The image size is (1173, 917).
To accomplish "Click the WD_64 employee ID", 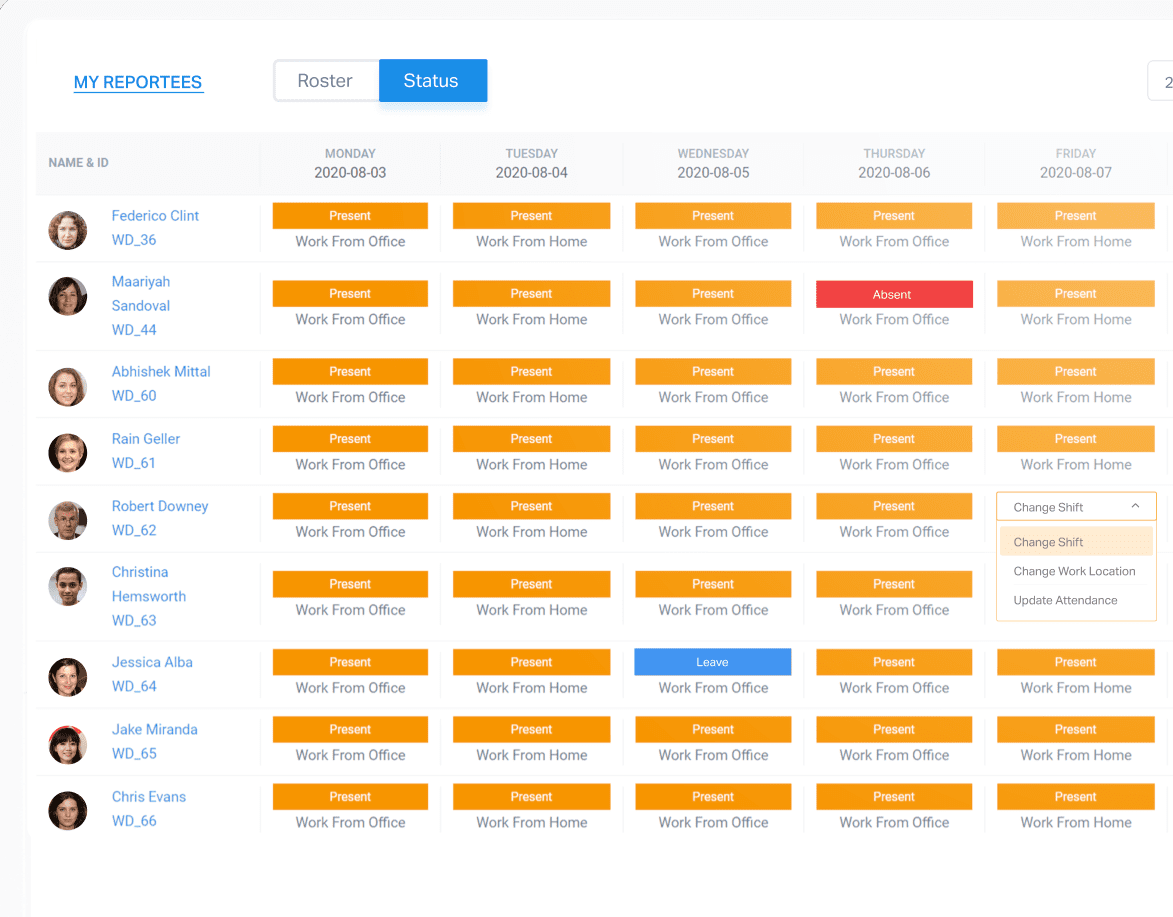I will [x=134, y=687].
